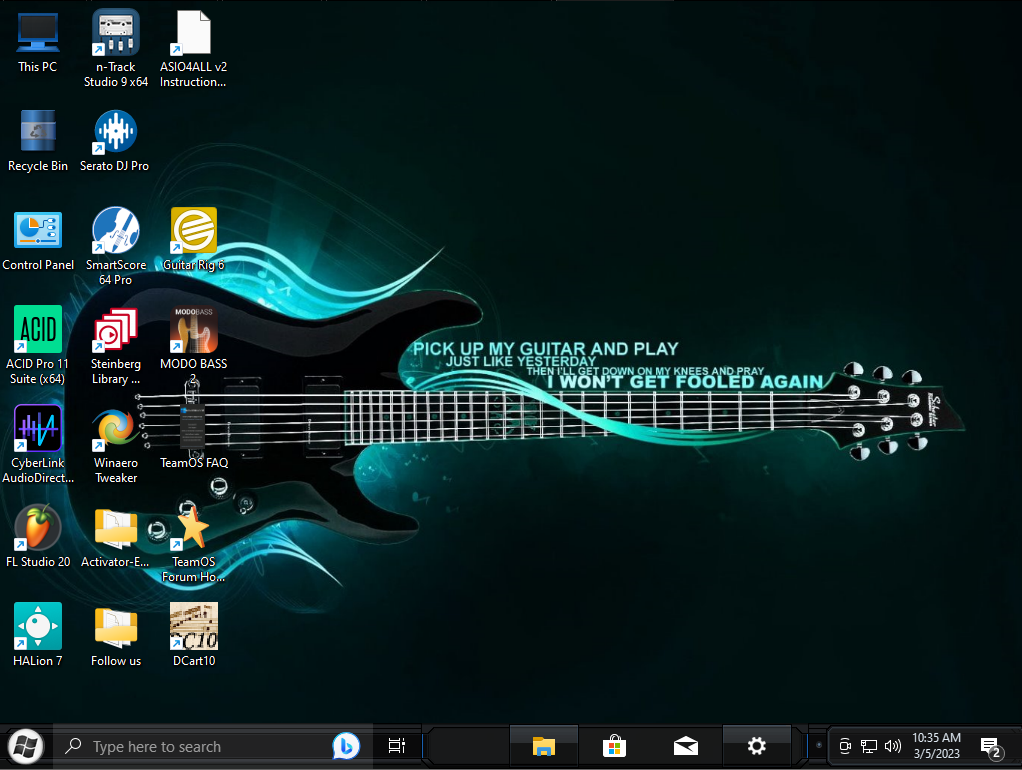Launch Serato DJ Pro shortcut
1022x770 pixels.
(x=115, y=140)
